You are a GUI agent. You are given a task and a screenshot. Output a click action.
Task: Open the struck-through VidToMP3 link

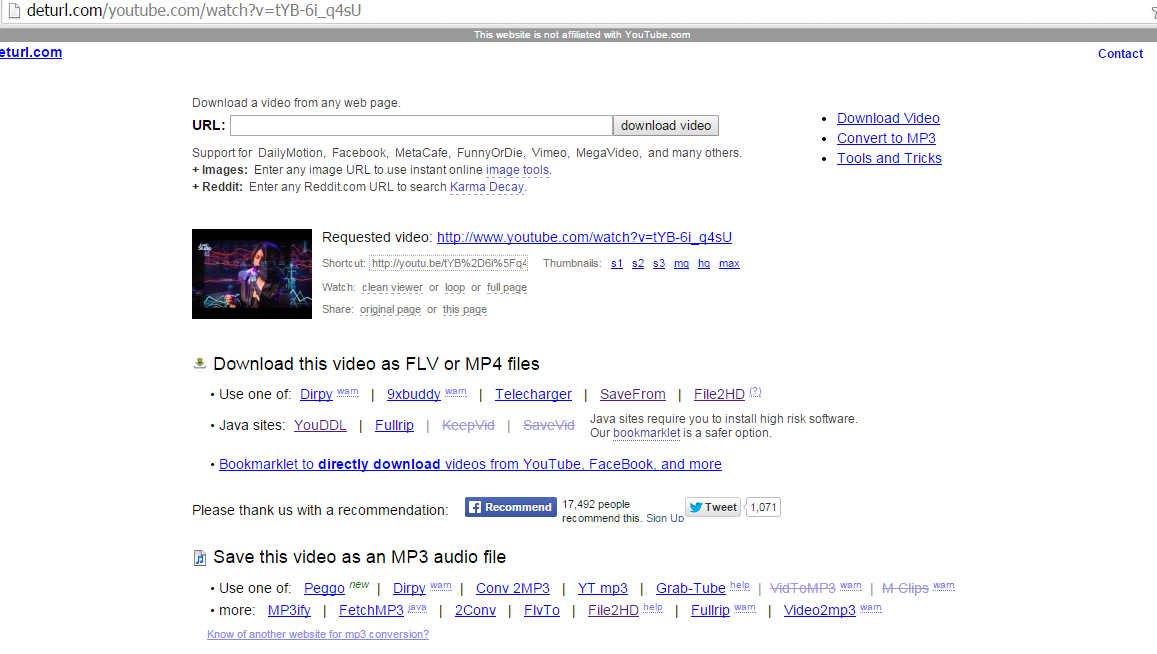[x=803, y=588]
